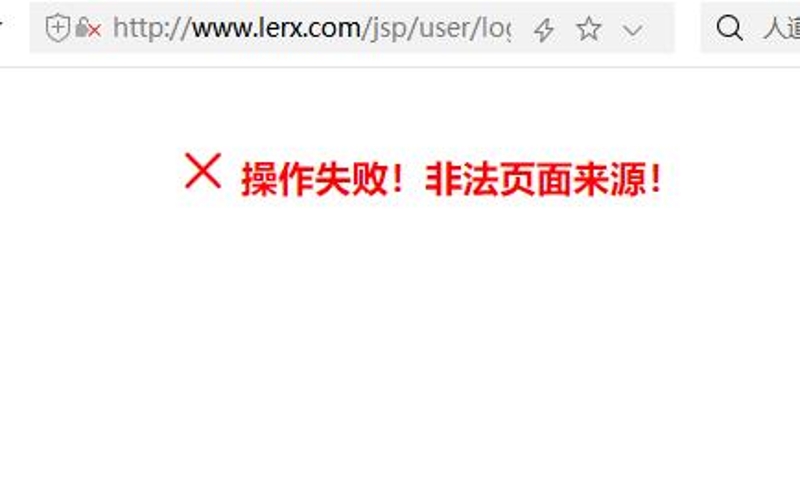Toggle the lightning speed mode icon
The height and width of the screenshot is (483, 800).
544,30
